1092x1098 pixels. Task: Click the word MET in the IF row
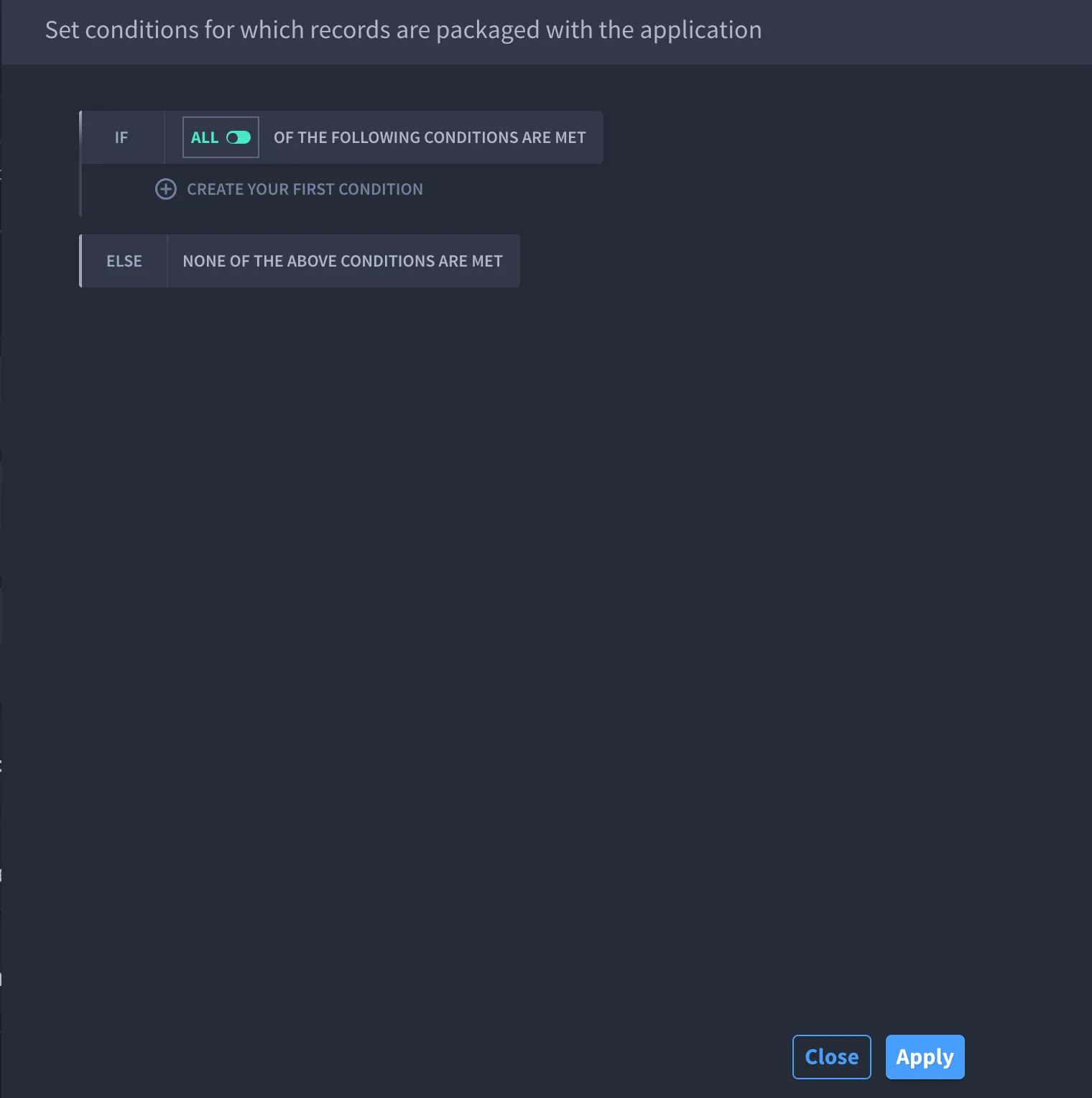(570, 137)
